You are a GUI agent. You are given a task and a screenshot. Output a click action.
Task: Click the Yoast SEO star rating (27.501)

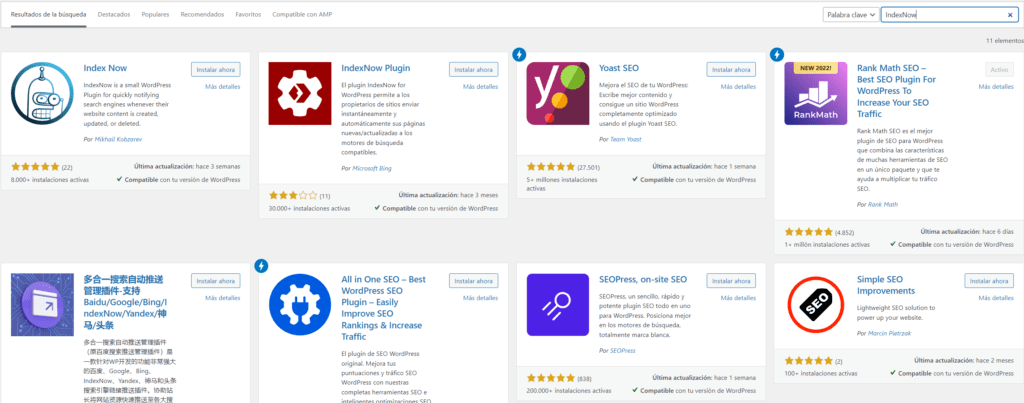pos(551,167)
